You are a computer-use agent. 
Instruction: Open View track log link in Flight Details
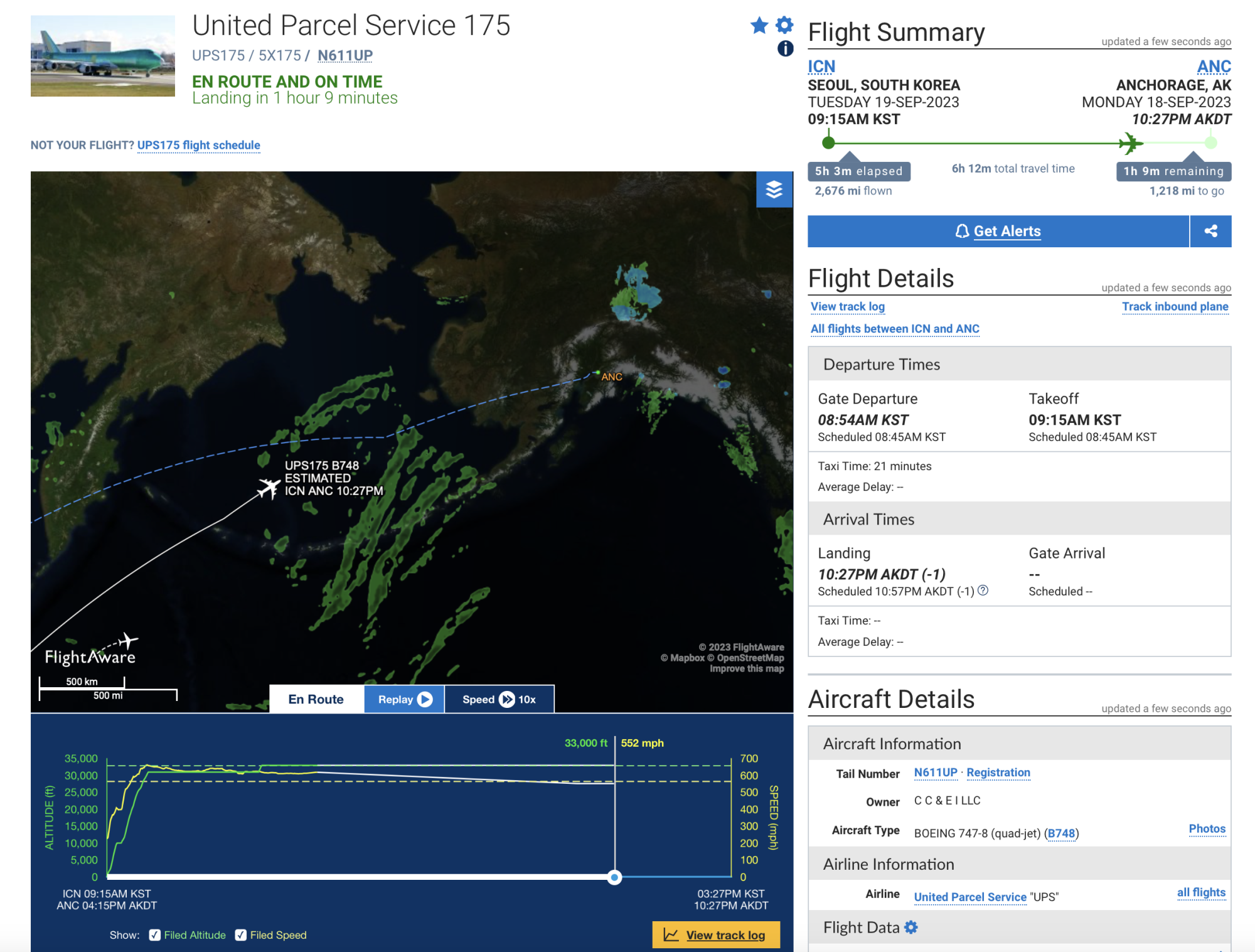(x=847, y=306)
